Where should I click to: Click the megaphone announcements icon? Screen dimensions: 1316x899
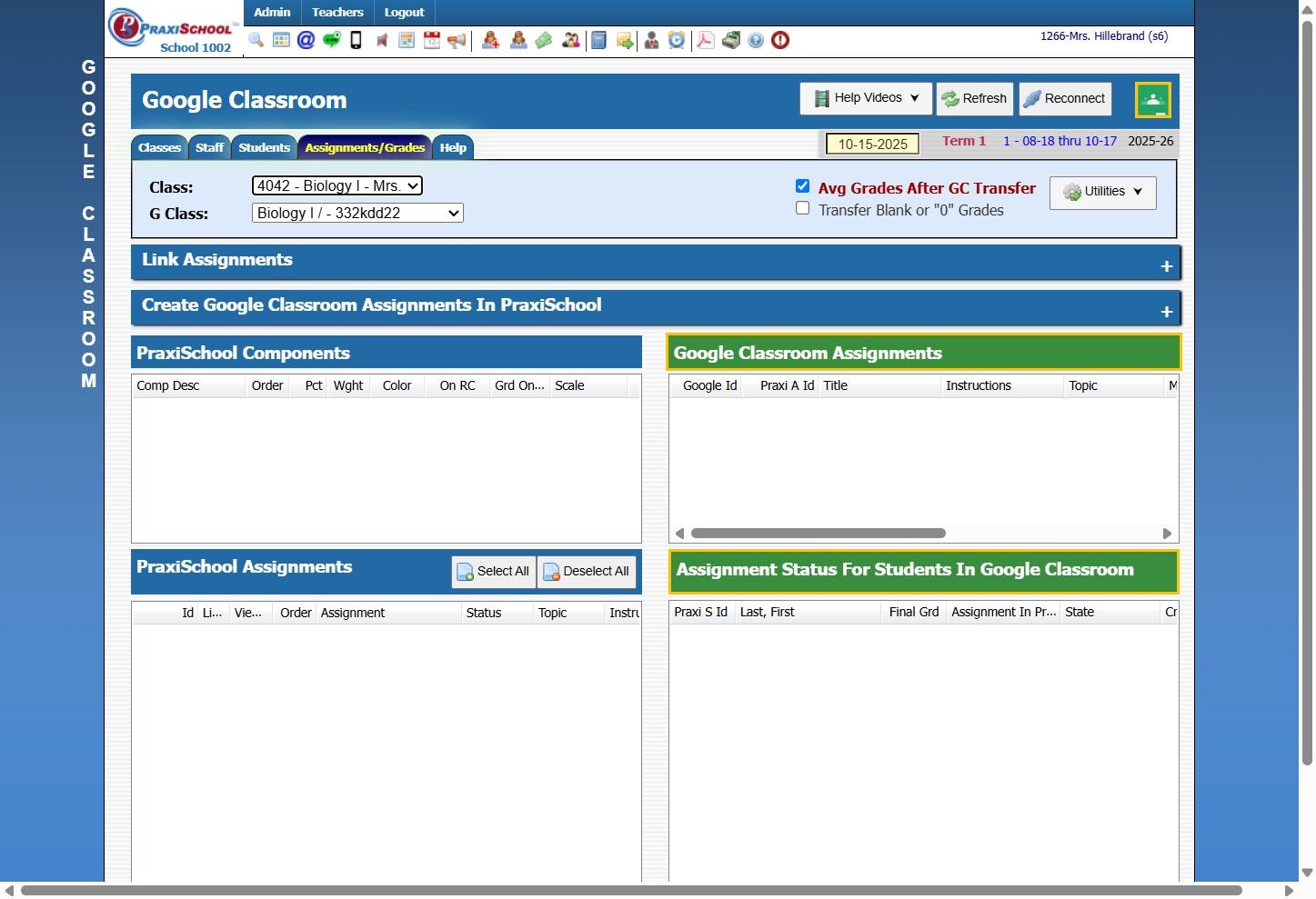(x=457, y=40)
